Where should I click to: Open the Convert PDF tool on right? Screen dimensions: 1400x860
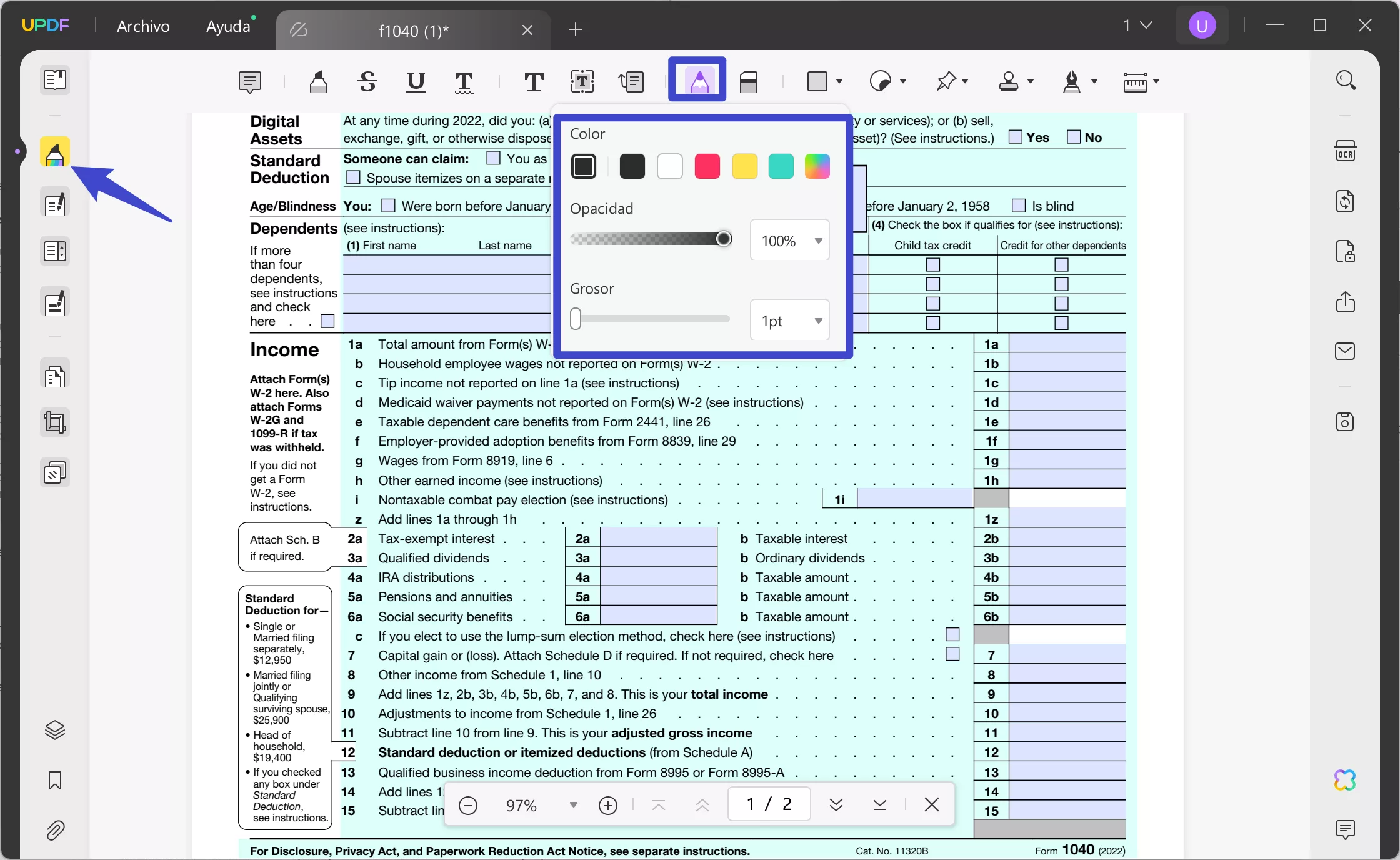coord(1346,202)
